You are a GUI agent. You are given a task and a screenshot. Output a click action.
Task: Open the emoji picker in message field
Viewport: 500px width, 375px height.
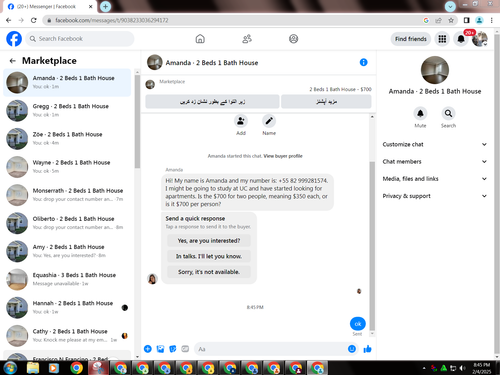point(352,349)
